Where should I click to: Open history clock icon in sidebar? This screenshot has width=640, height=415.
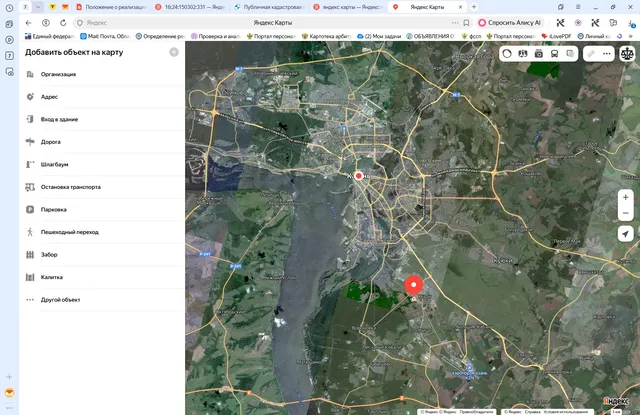9,8
